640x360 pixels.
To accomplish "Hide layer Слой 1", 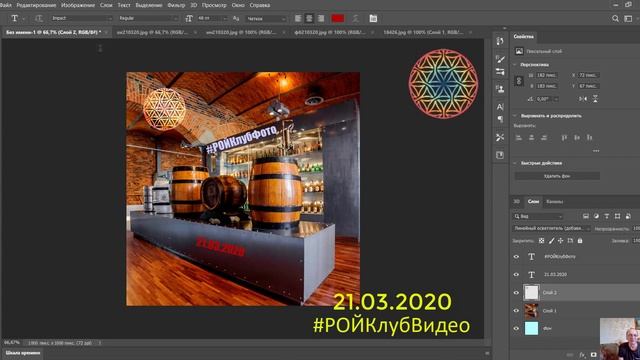I will (x=516, y=311).
